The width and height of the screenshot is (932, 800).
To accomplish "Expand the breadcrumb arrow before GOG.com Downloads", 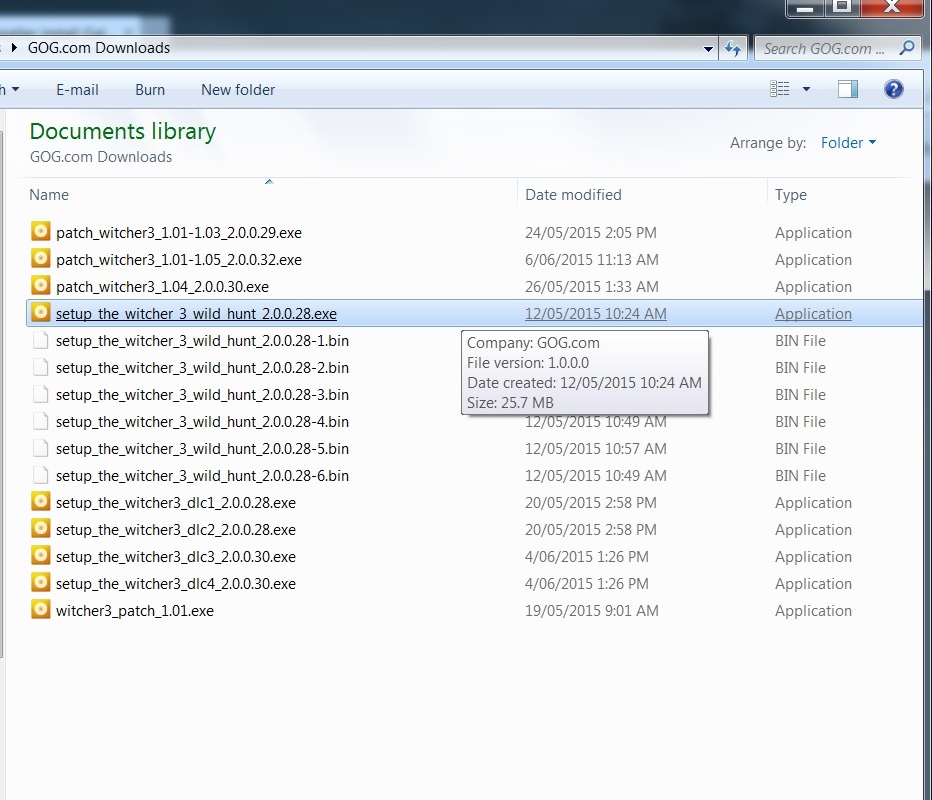I will tap(14, 48).
